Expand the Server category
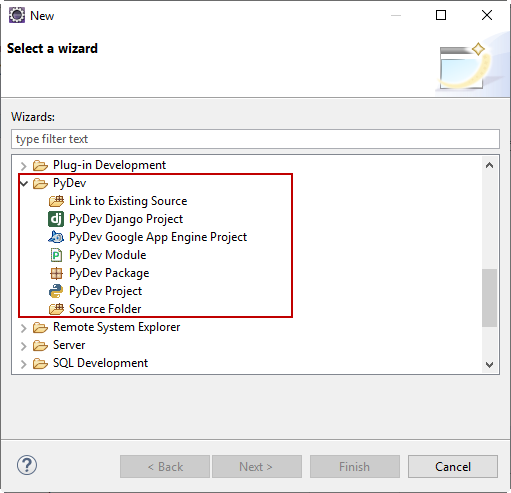Viewport: 511px width, 493px height. (x=24, y=346)
